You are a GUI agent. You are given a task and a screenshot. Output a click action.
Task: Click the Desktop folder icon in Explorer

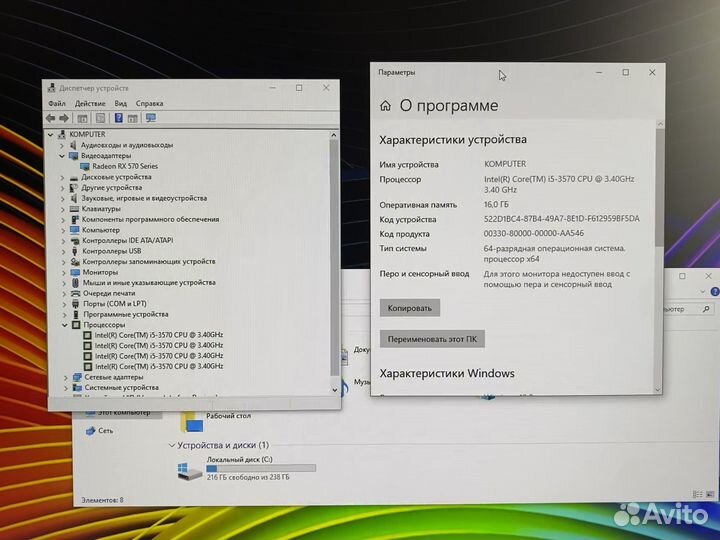point(191,422)
